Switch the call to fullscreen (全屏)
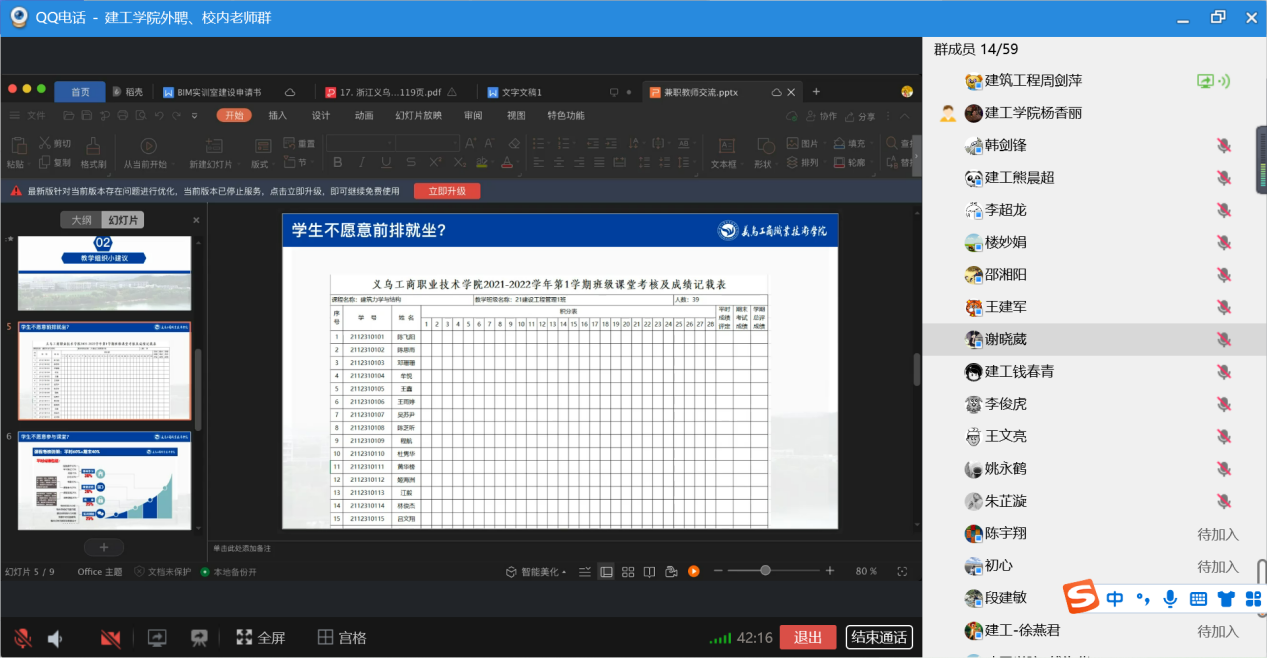This screenshot has height=658, width=1267. coord(260,638)
